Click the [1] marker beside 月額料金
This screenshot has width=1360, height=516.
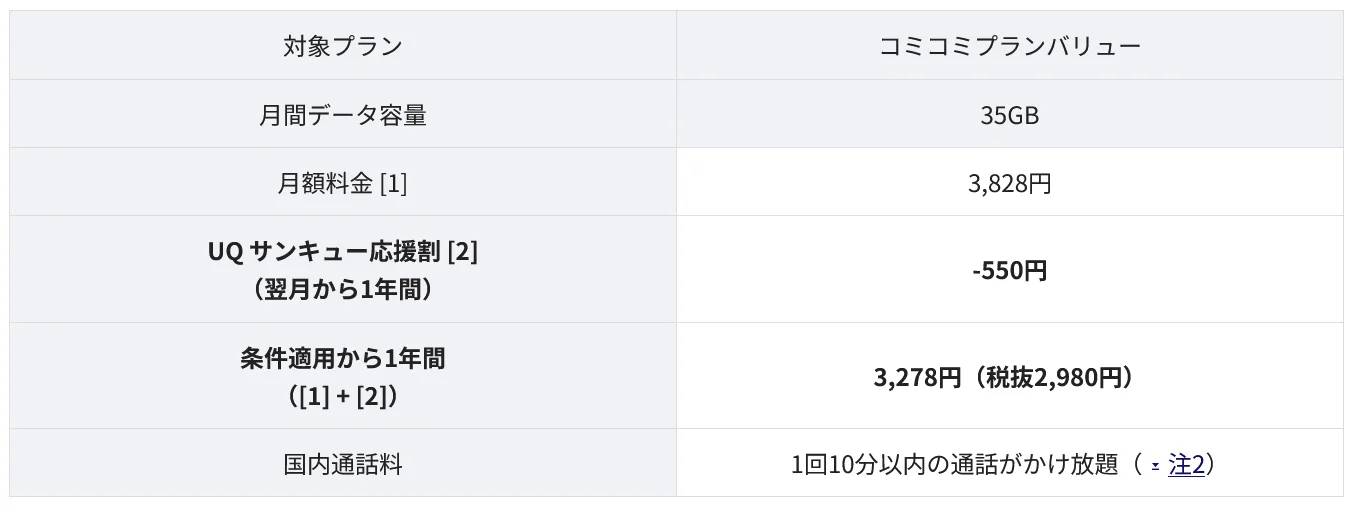(x=394, y=184)
